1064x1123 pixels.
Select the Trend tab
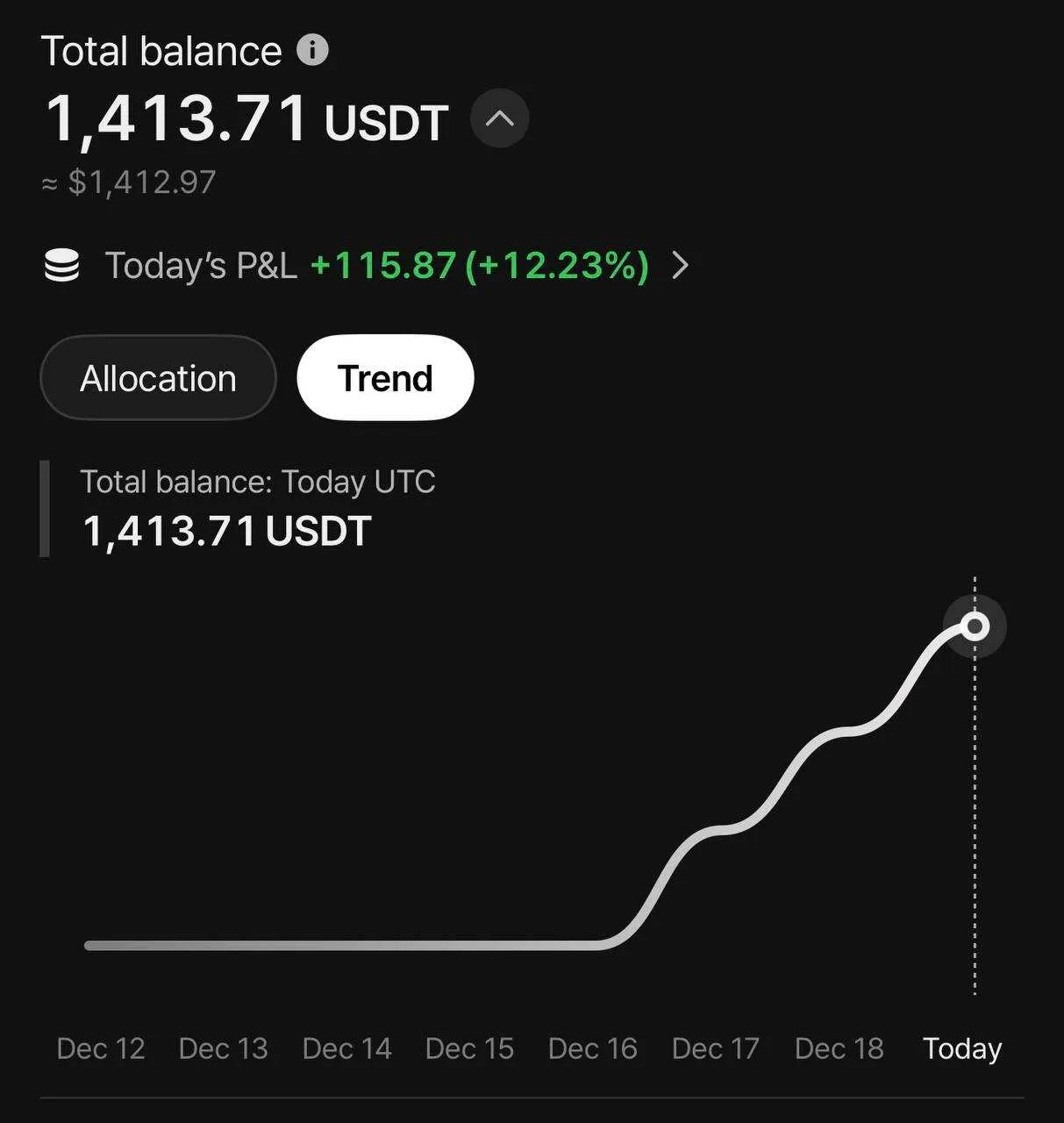click(385, 378)
